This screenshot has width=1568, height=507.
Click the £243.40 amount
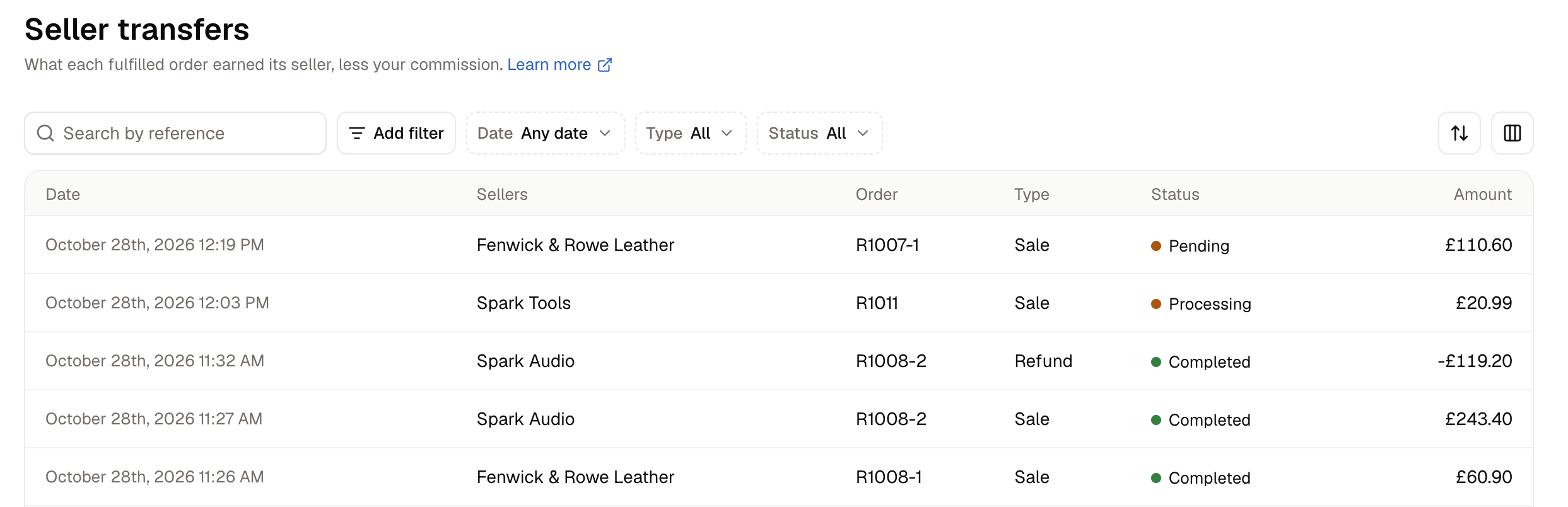[x=1478, y=419]
